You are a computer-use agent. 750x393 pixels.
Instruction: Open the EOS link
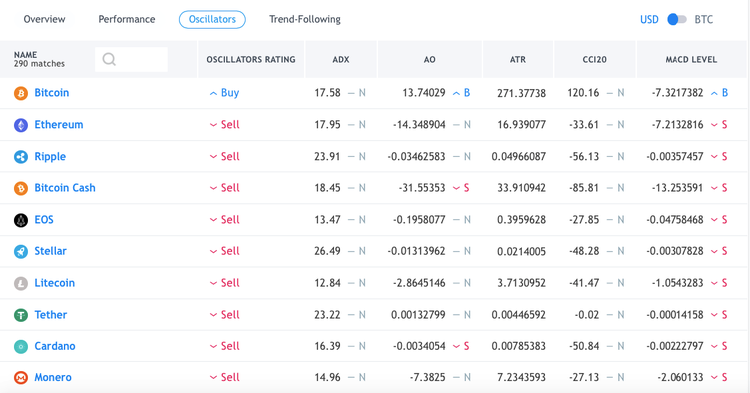(x=44, y=220)
